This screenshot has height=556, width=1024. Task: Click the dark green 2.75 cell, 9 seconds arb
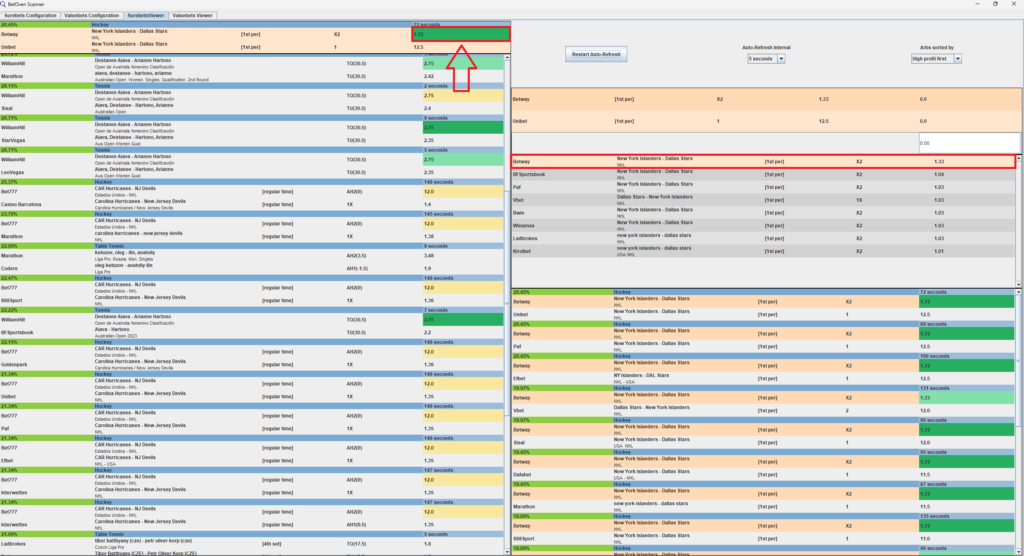463,127
